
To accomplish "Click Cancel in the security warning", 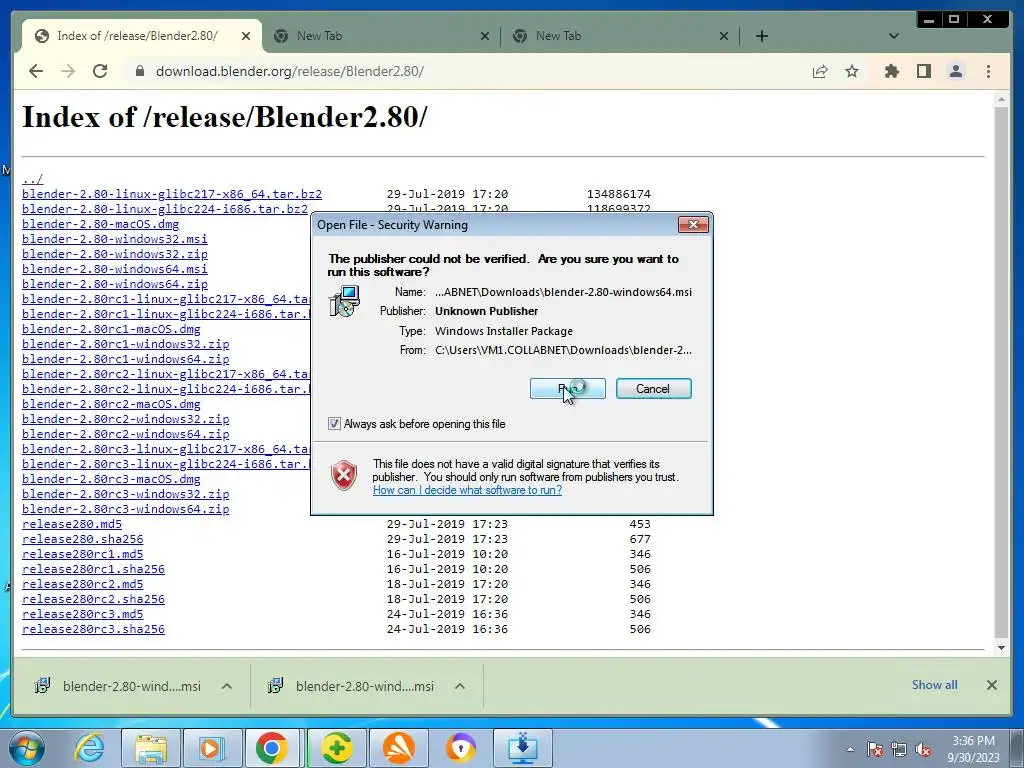I will [x=653, y=389].
